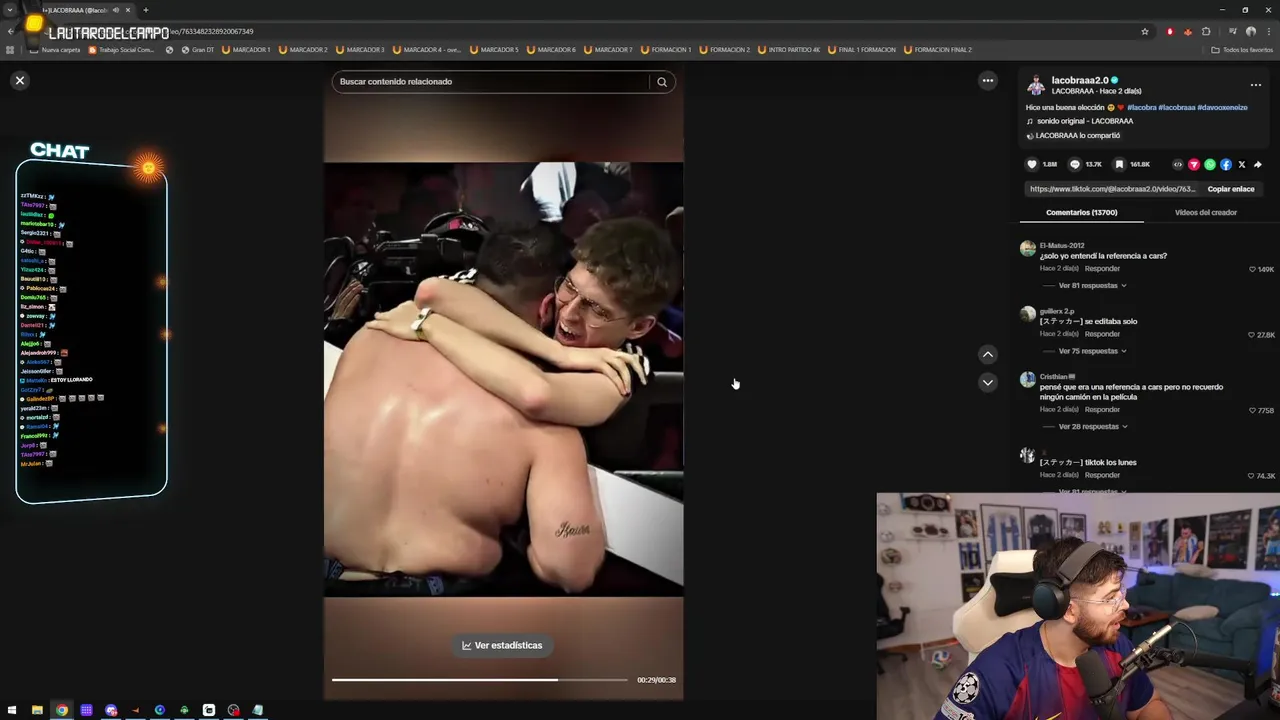
Task: Open Cristhian's commenter avatar
Action: (1028, 380)
